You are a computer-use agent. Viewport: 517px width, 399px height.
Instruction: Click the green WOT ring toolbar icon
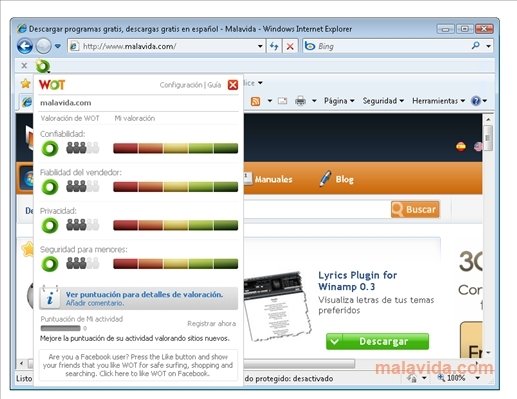click(43, 66)
